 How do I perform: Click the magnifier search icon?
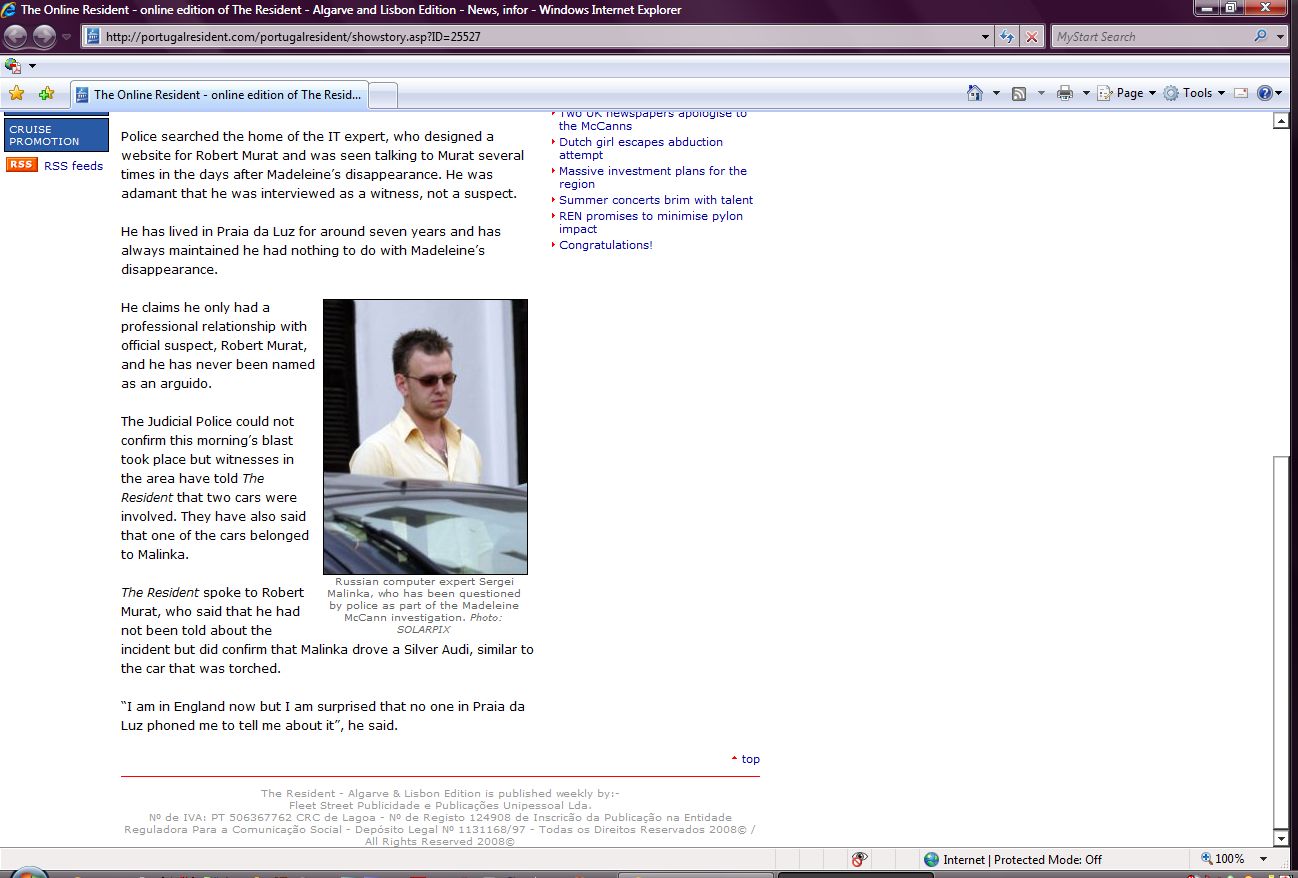coord(1260,37)
